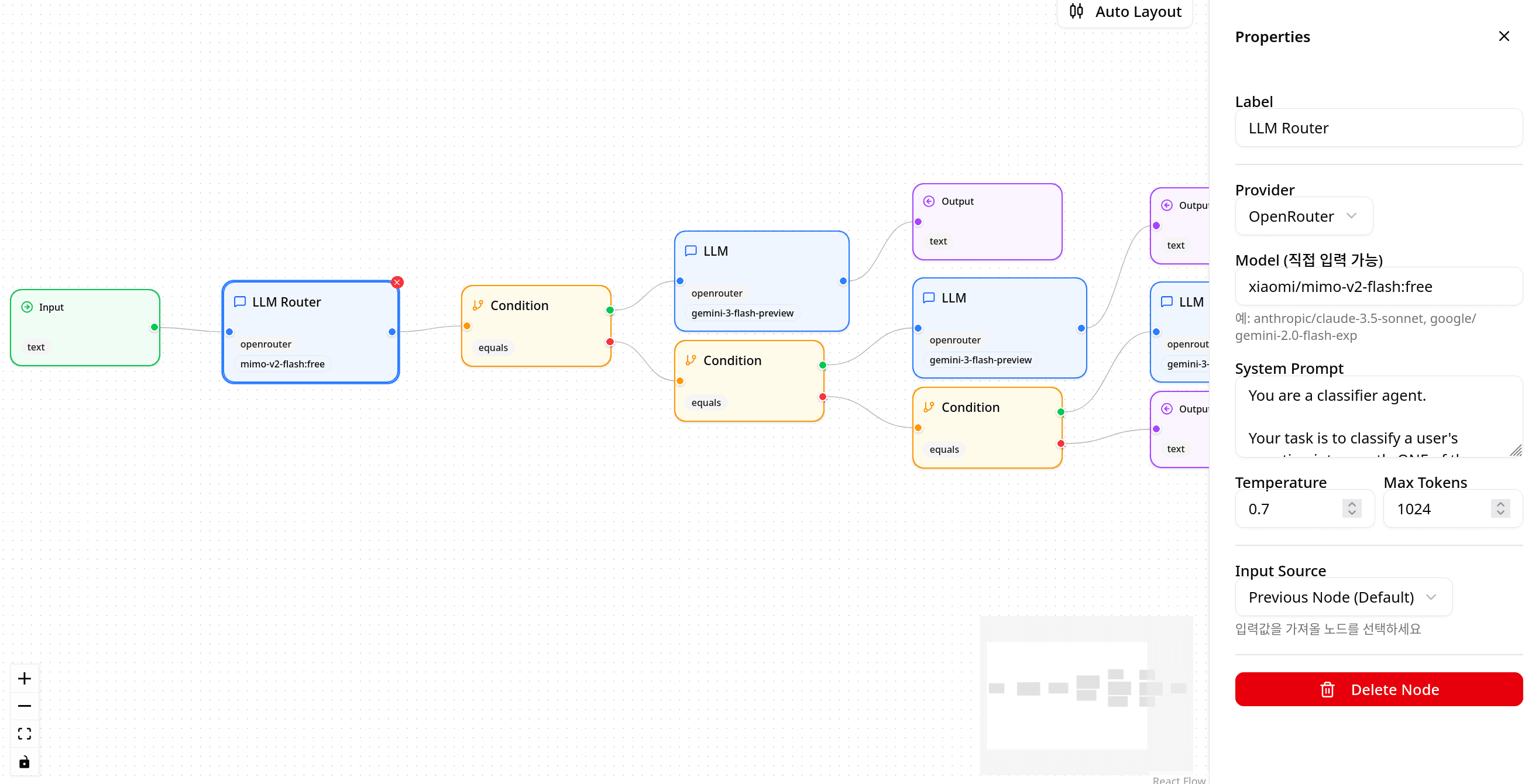Click the zoom in plus control
Screen dimensions: 1532x784
tap(25, 678)
